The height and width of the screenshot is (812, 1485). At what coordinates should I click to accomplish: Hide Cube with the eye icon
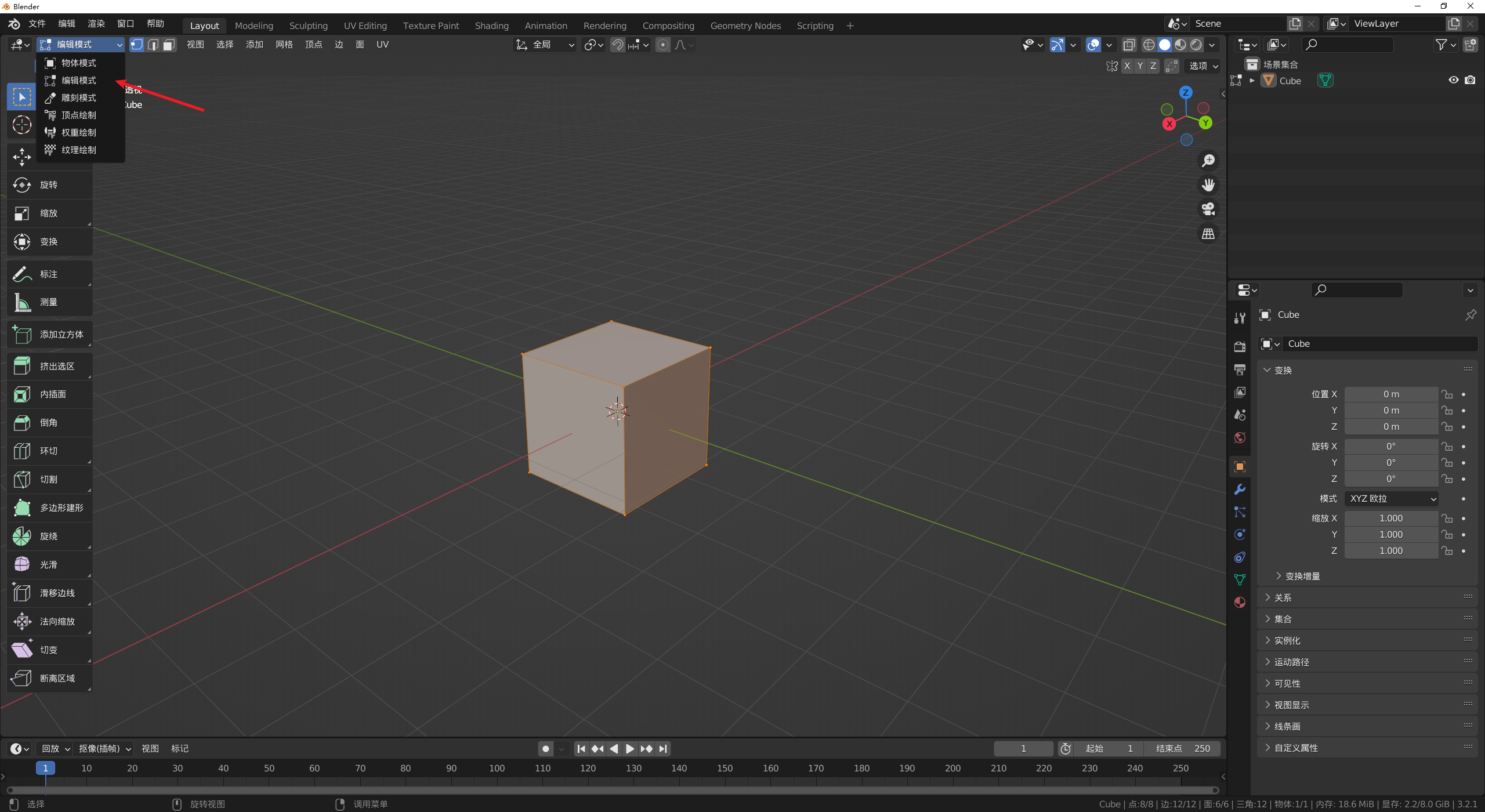(x=1453, y=81)
